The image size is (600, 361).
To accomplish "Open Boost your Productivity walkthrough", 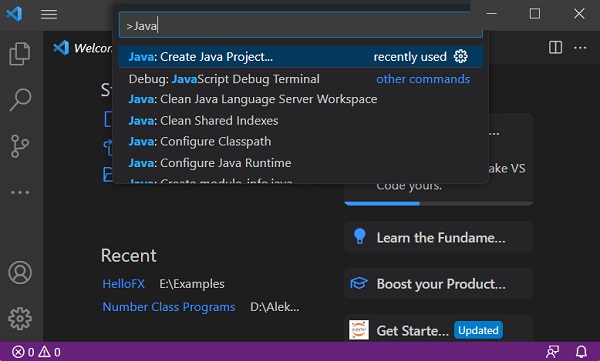I will pyautogui.click(x=439, y=284).
